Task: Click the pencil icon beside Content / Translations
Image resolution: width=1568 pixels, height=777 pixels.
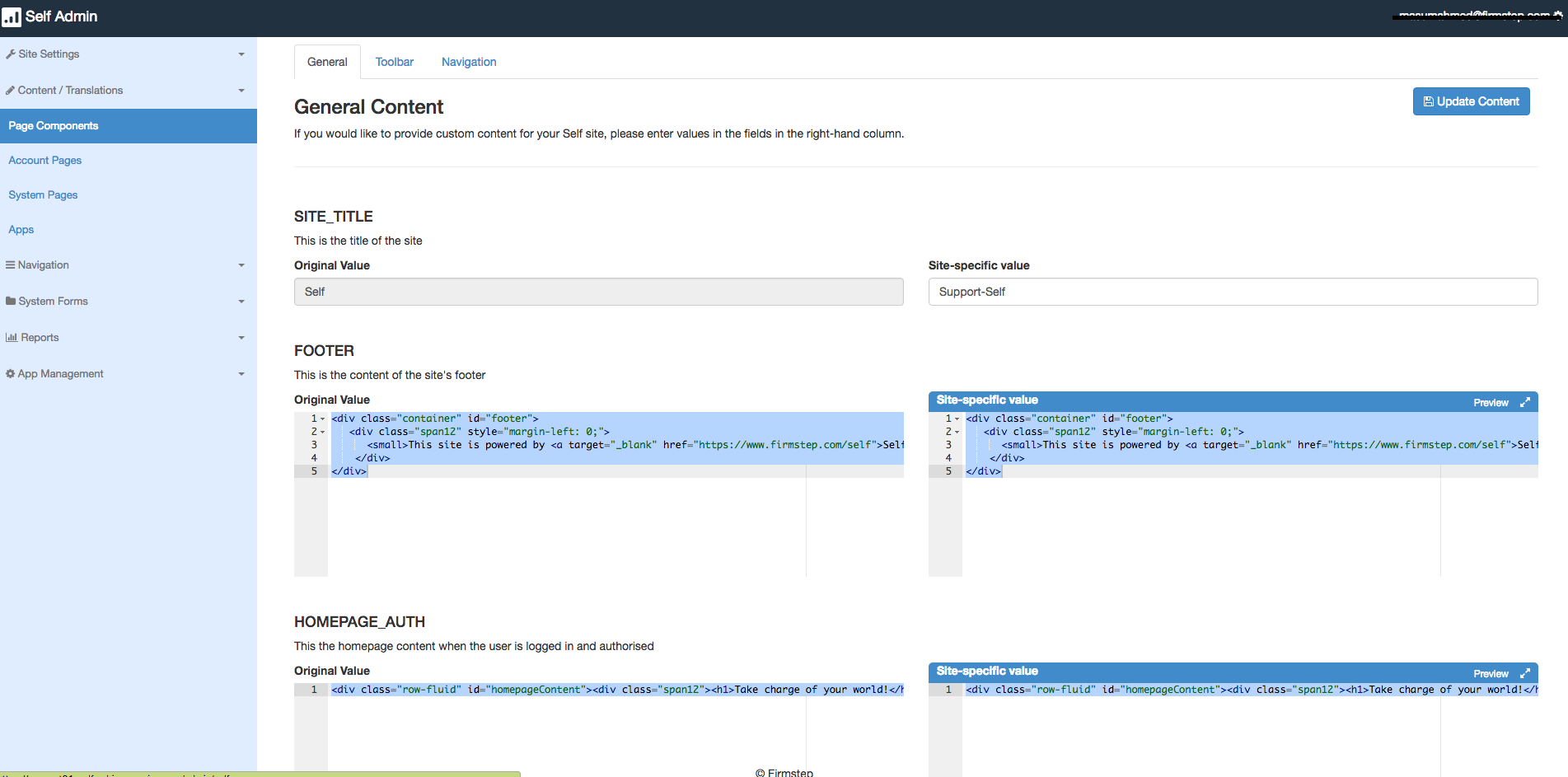Action: [x=10, y=90]
